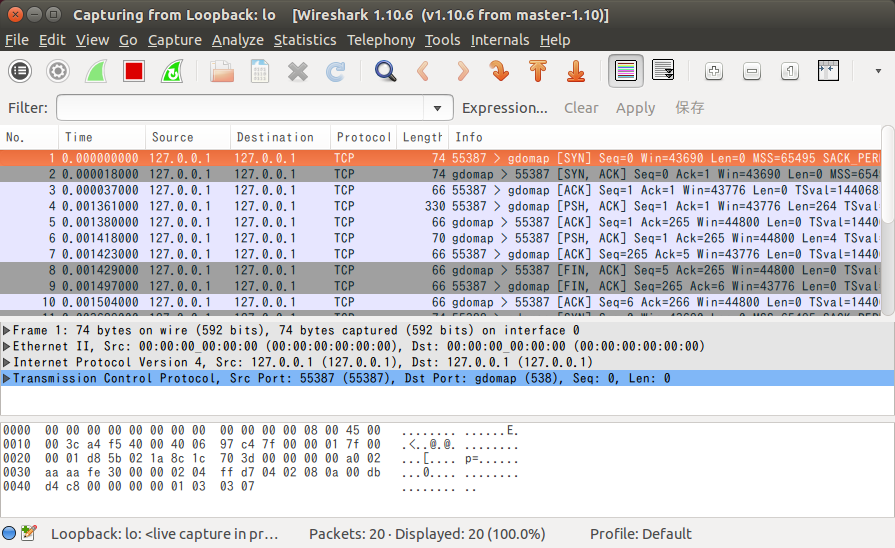Stop the running capture with red square
This screenshot has width=895, height=548.
tap(134, 71)
